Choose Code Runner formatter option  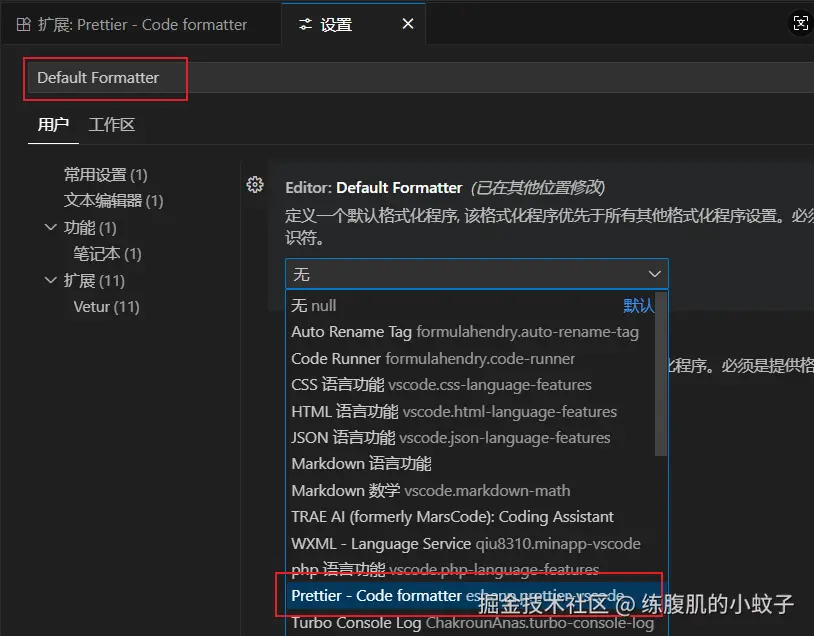point(471,358)
